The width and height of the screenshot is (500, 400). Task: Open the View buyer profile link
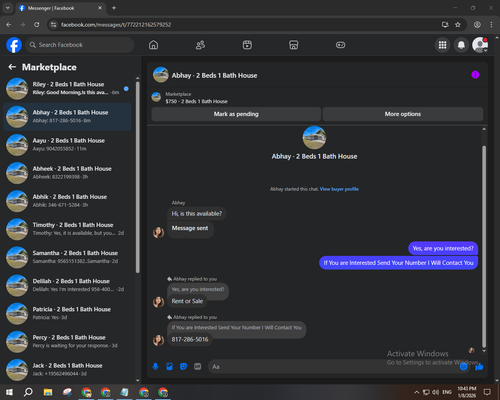pyautogui.click(x=339, y=189)
